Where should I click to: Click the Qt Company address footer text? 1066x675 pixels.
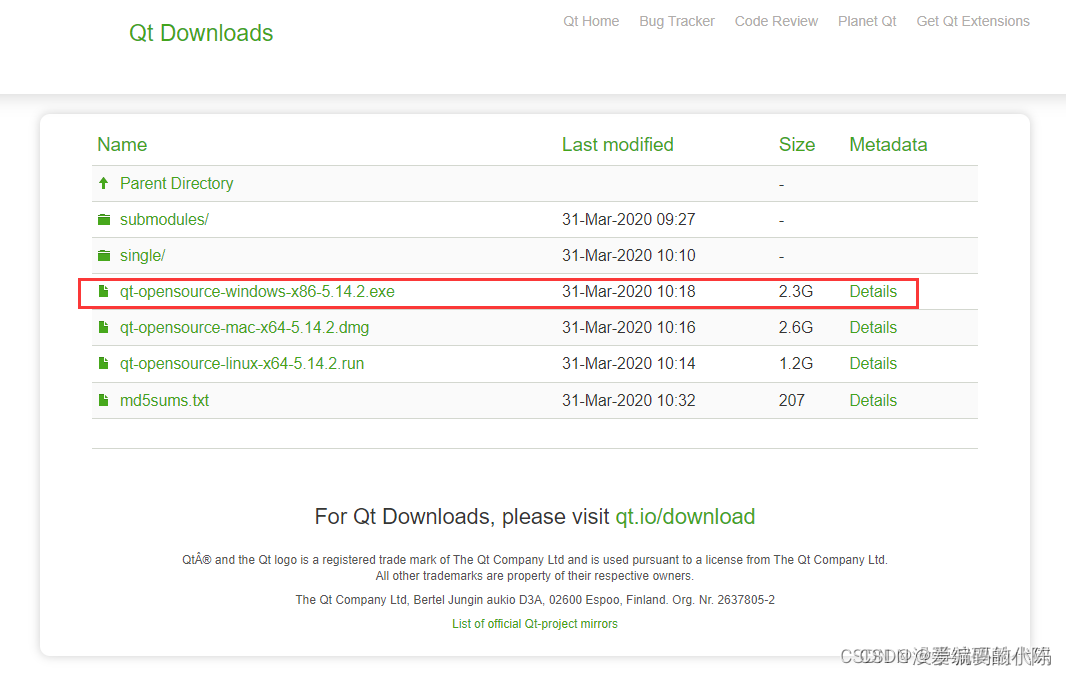point(535,600)
